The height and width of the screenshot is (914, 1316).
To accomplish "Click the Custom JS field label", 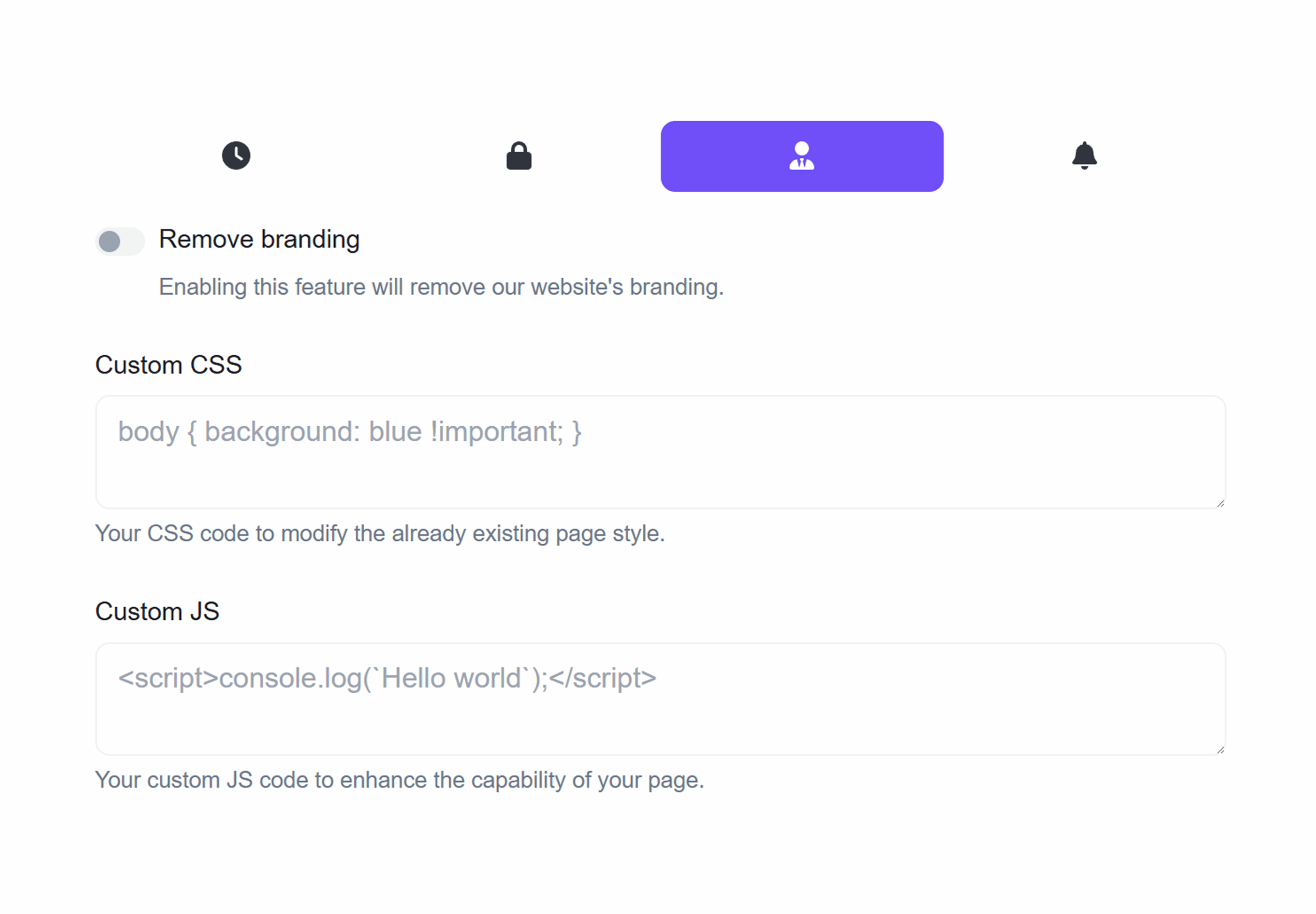I will click(157, 612).
